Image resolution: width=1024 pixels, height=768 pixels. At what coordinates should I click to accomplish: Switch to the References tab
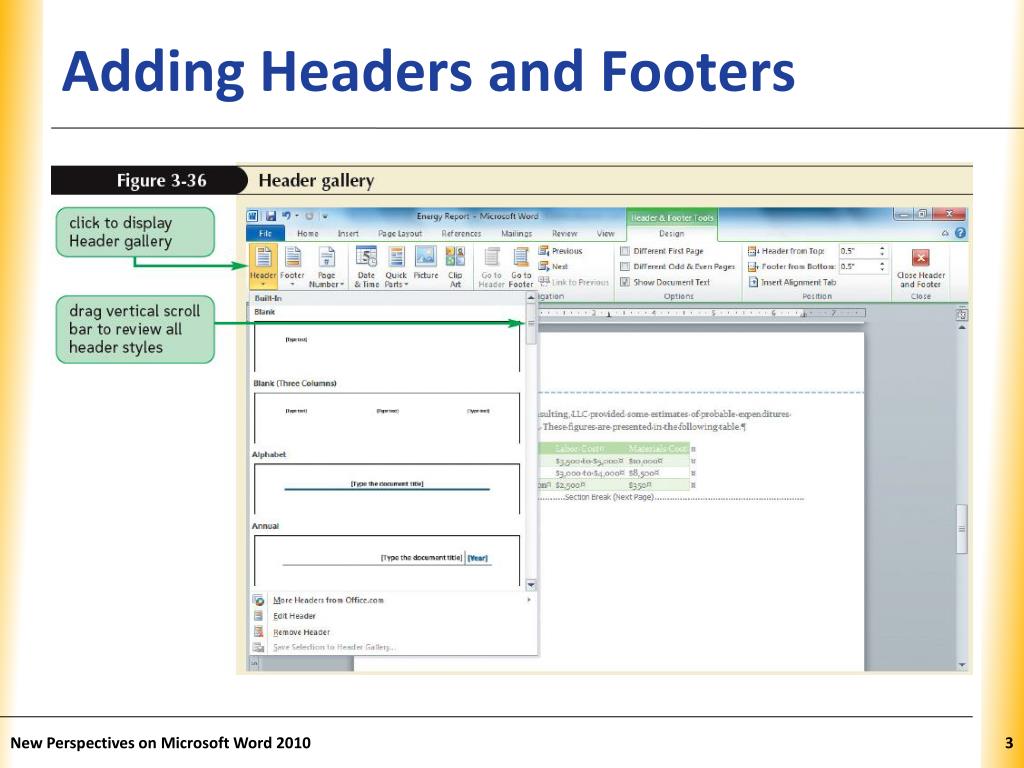click(461, 233)
